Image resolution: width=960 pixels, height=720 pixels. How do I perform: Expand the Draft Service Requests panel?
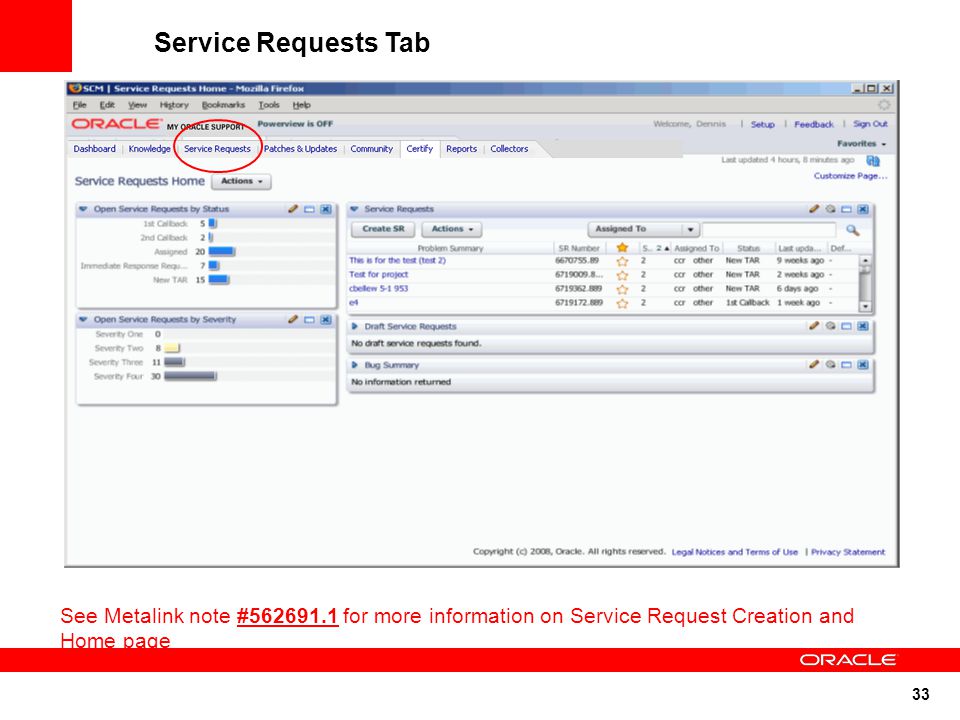(354, 326)
